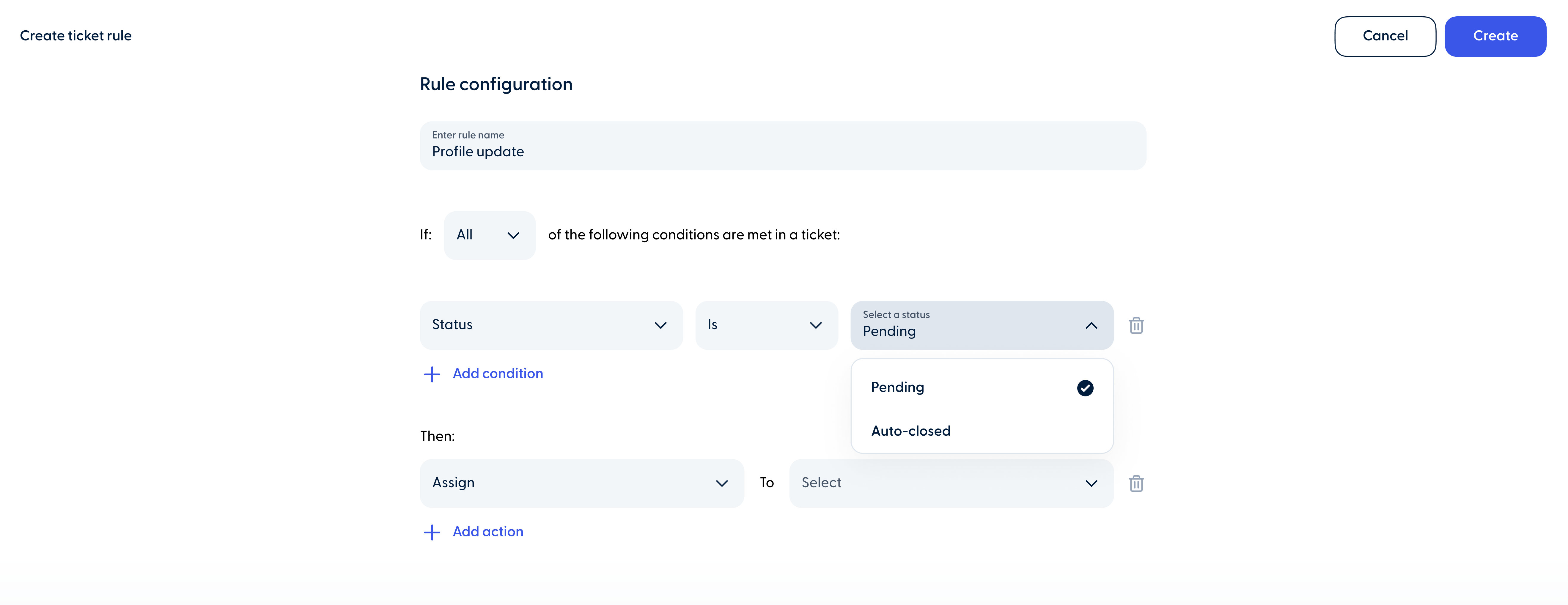Image resolution: width=1568 pixels, height=605 pixels.
Task: Open the All conditions dropdown
Action: click(x=489, y=235)
